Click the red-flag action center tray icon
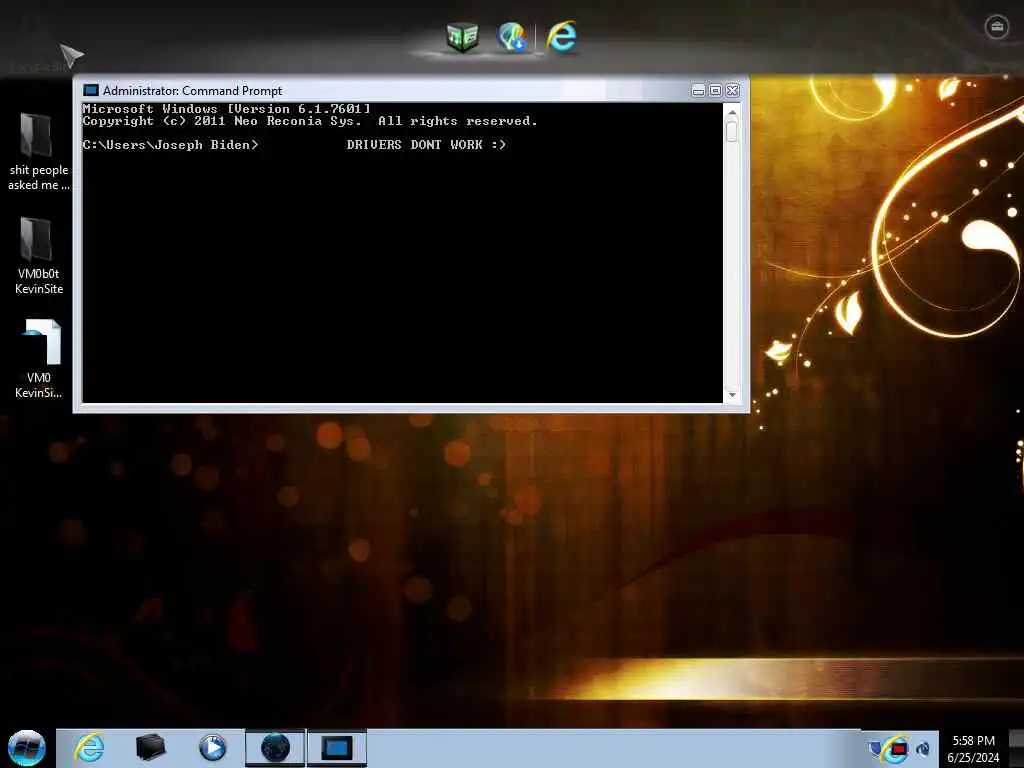The height and width of the screenshot is (768, 1024). tap(898, 749)
